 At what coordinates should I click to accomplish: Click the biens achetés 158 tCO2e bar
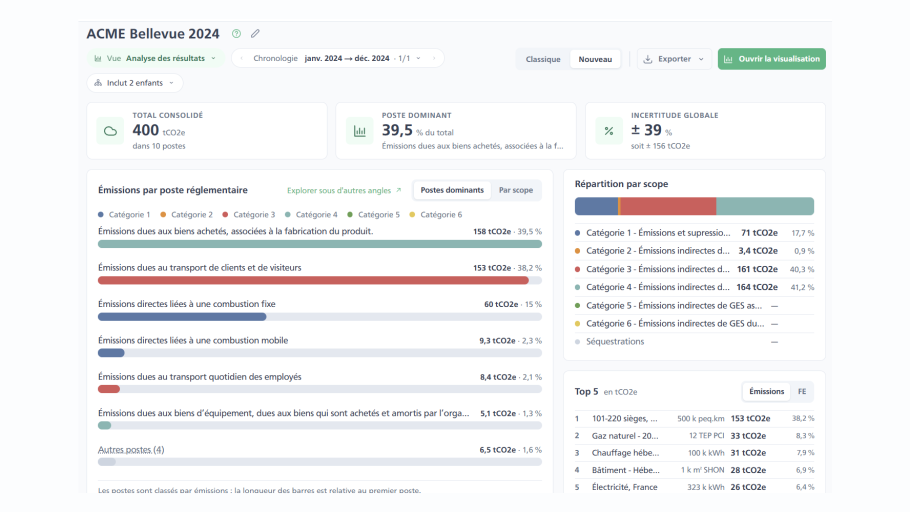320,244
